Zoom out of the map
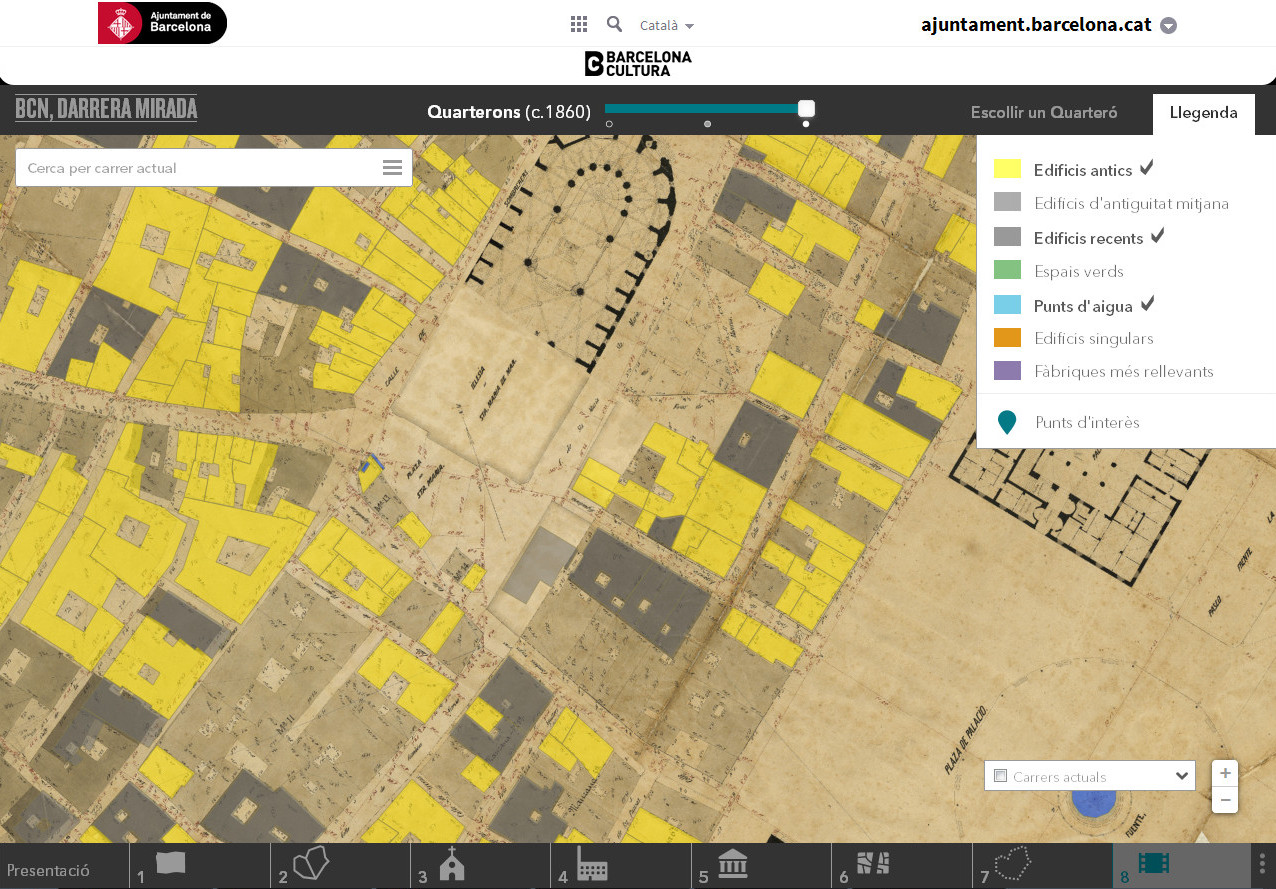1276x889 pixels. pos(1225,800)
